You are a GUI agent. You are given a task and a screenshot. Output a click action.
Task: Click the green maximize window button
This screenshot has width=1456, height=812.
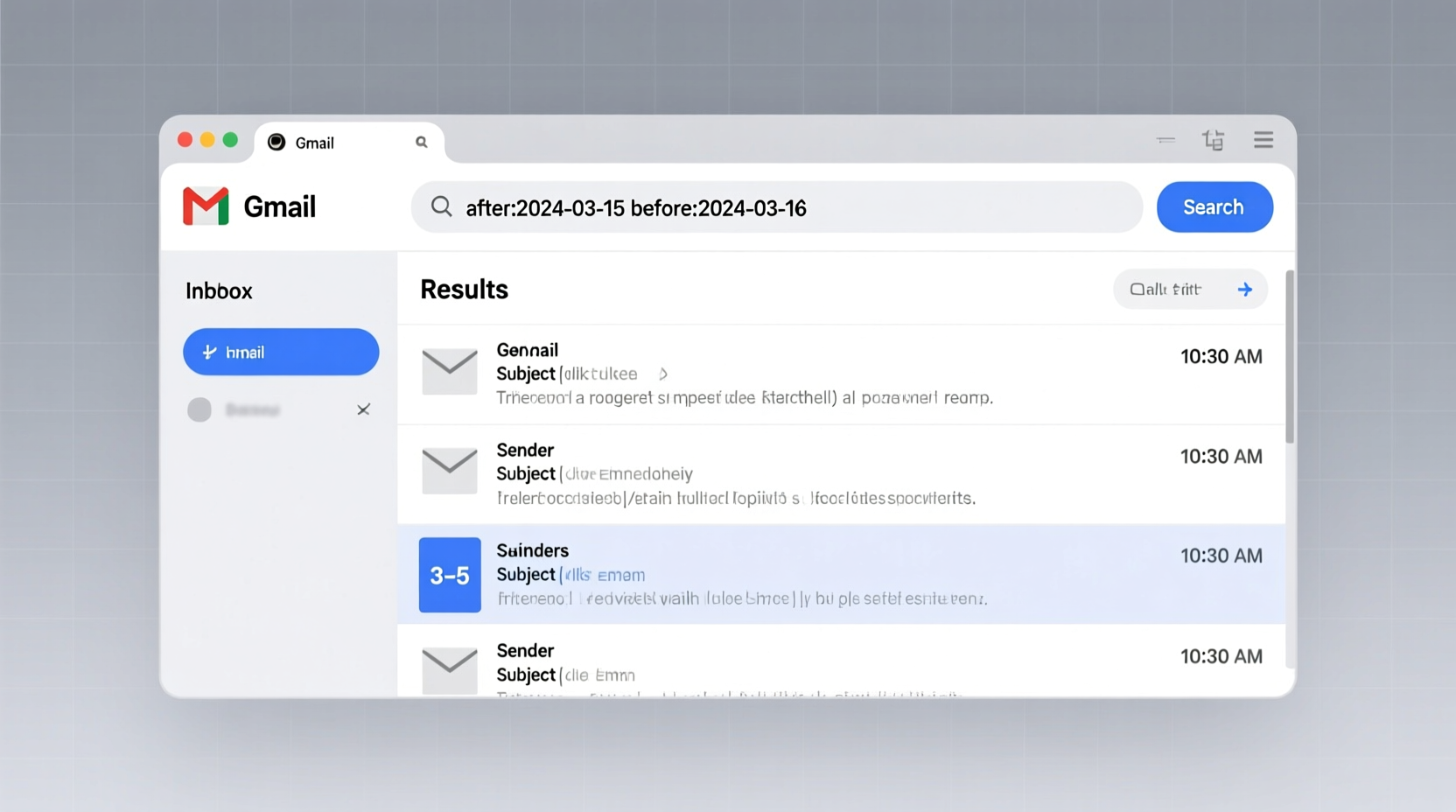(x=230, y=140)
